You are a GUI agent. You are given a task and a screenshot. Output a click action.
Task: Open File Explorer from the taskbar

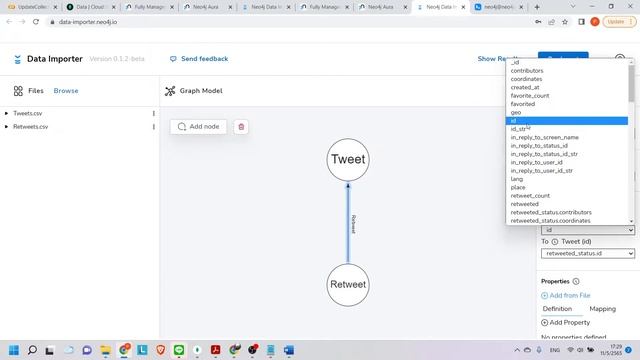(105, 350)
